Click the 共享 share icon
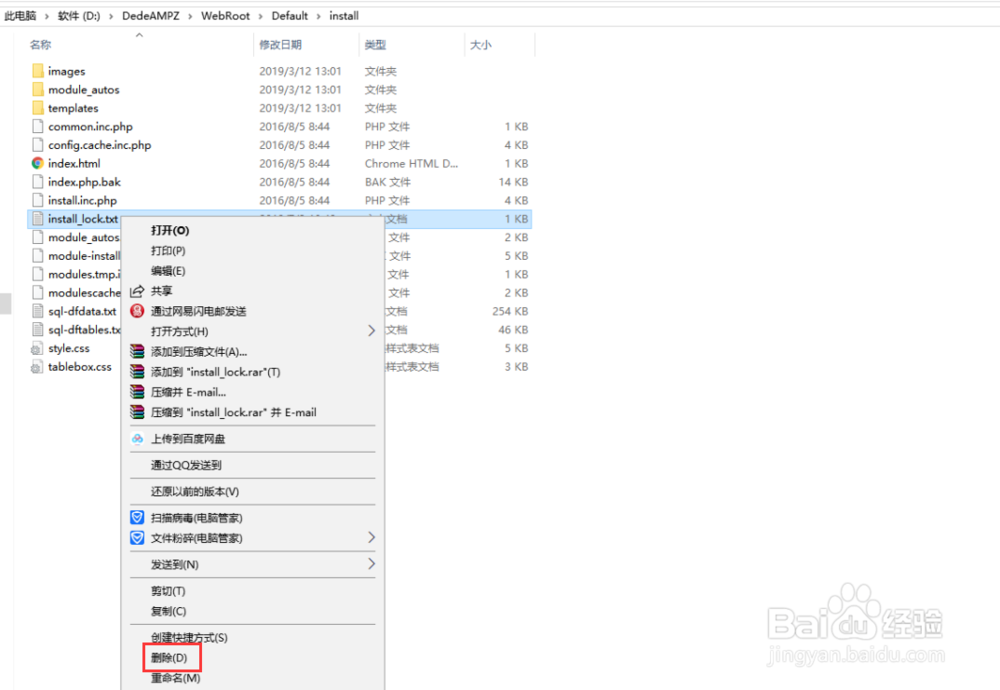Viewport: 1000px width, 690px height. [137, 291]
